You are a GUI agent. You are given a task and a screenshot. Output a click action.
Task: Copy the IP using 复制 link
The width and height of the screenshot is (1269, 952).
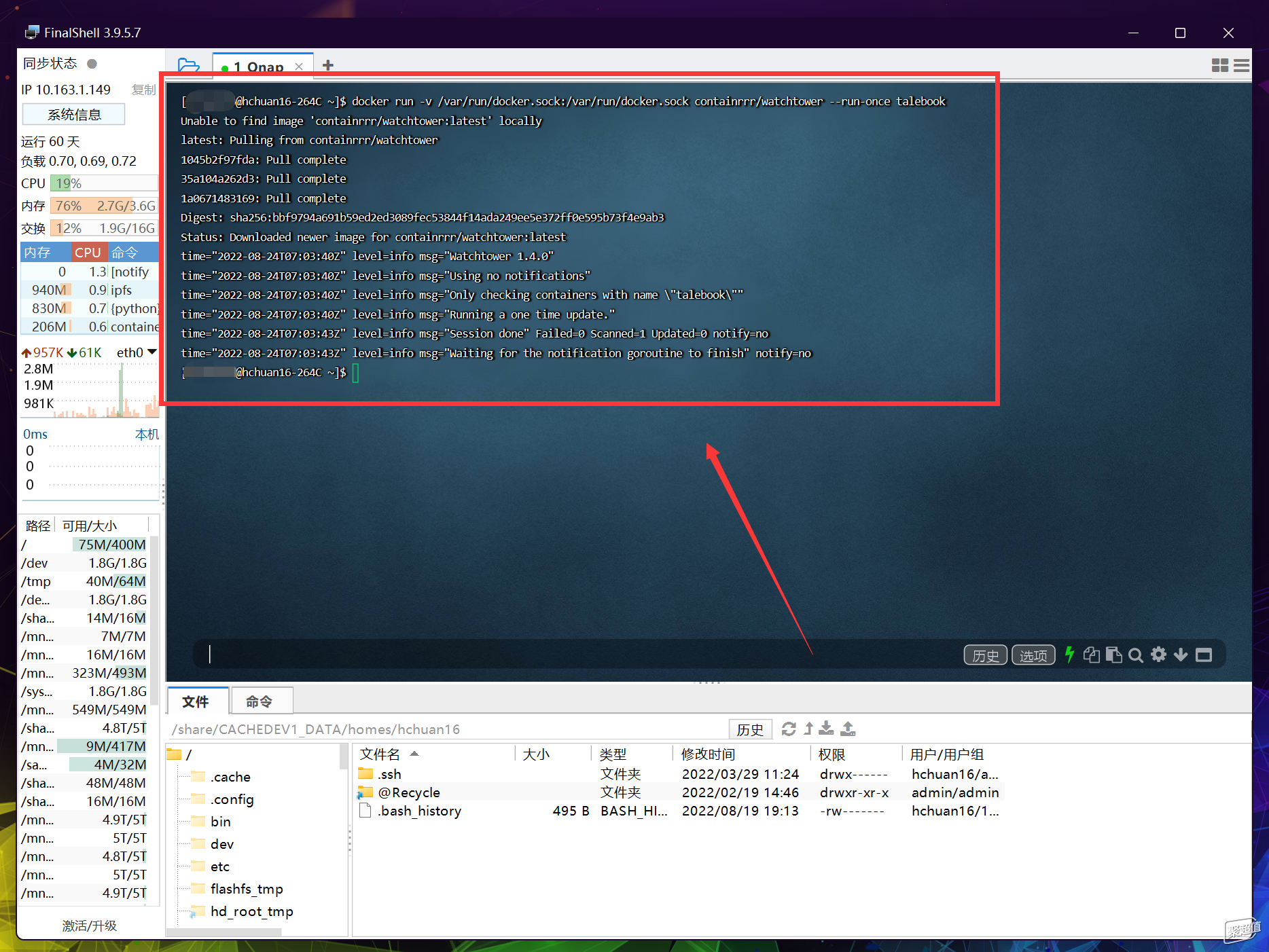143,90
